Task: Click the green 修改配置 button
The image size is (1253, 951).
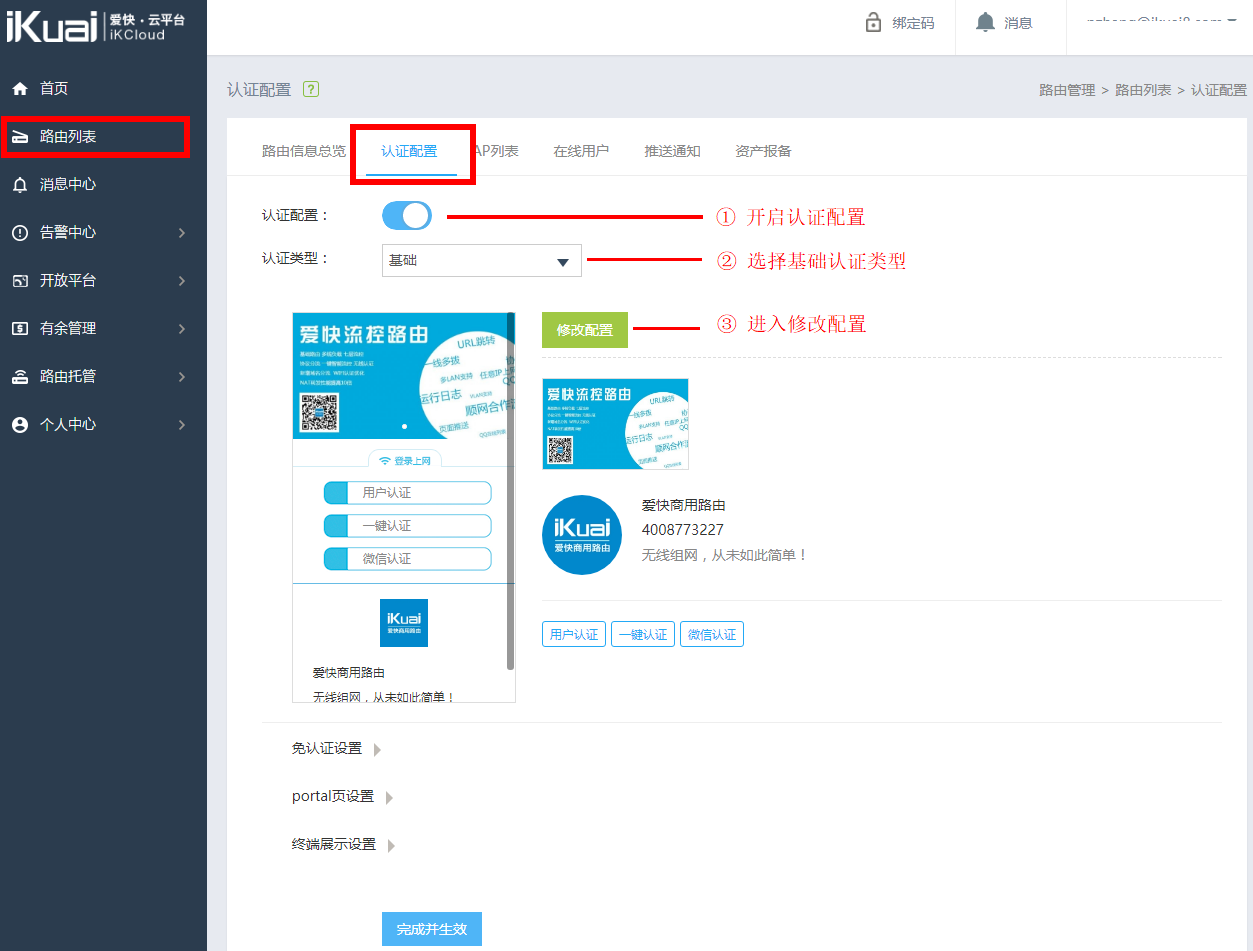Action: click(585, 330)
